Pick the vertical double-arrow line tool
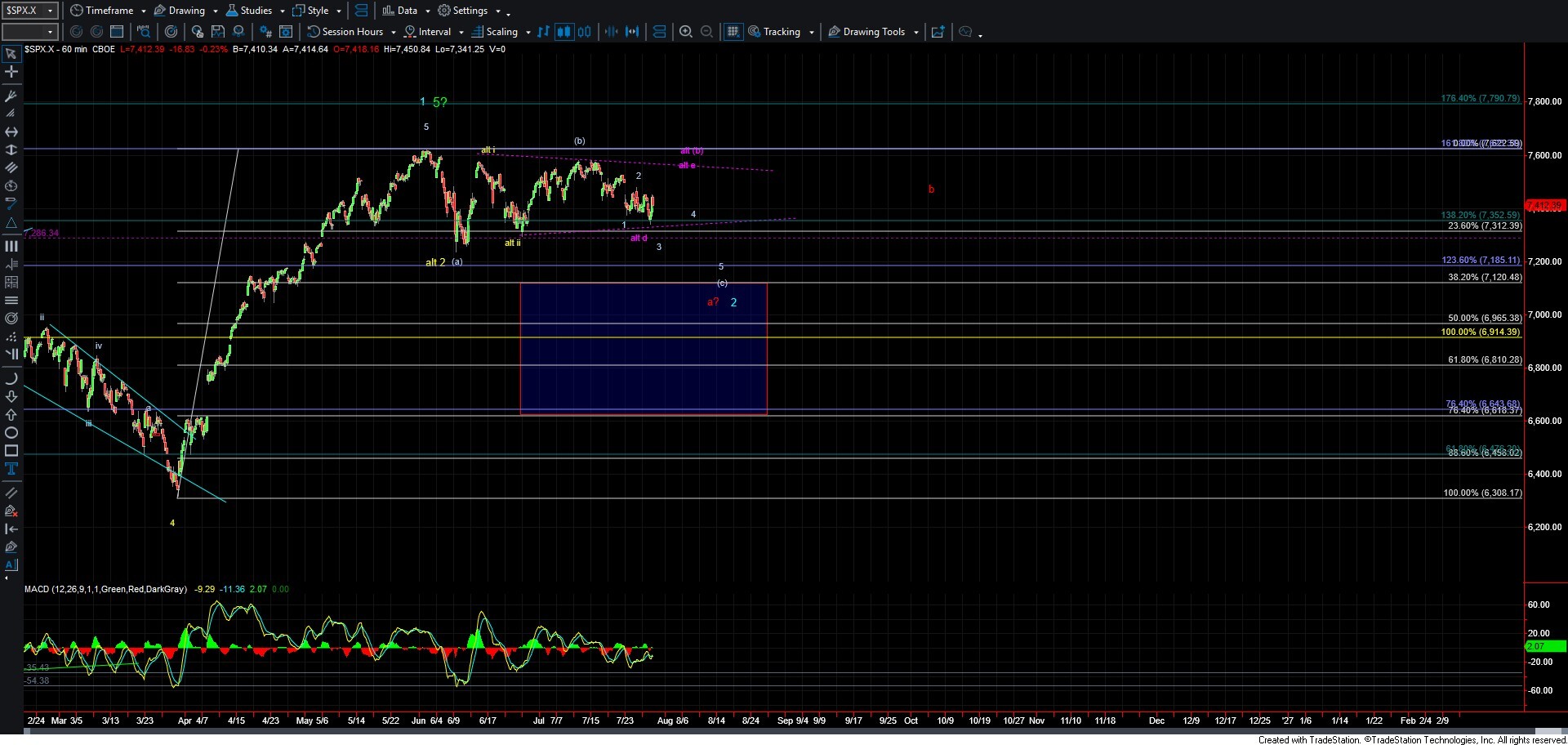Image resolution: width=1568 pixels, height=745 pixels. 11,149
